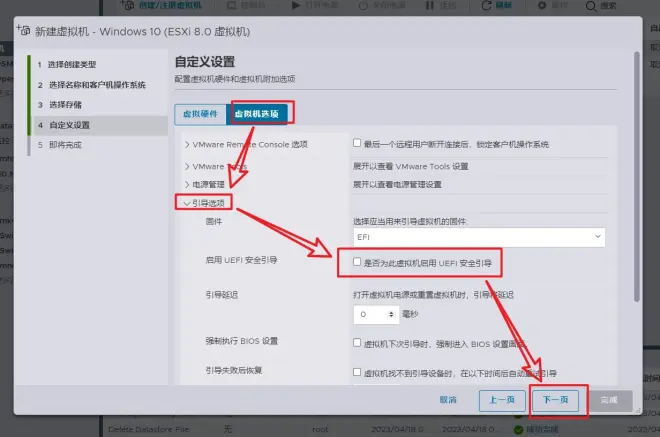Click the actions (操作) gear icon
The image size is (660, 437).
542,5
